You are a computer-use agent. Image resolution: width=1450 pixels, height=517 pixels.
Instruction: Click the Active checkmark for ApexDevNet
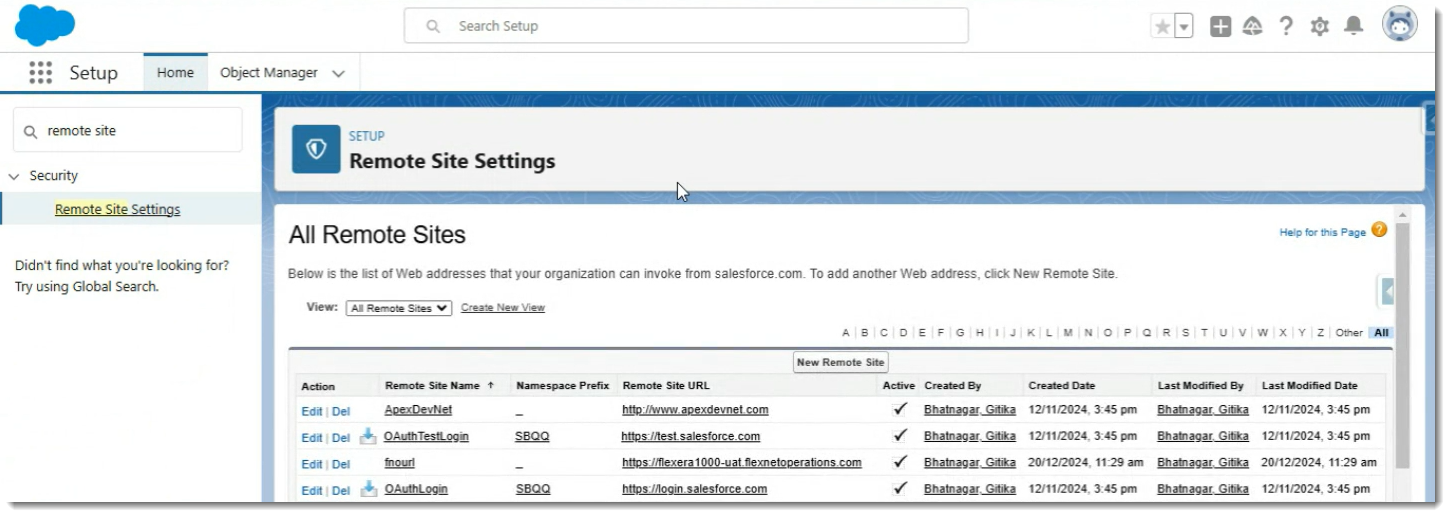[x=900, y=409]
